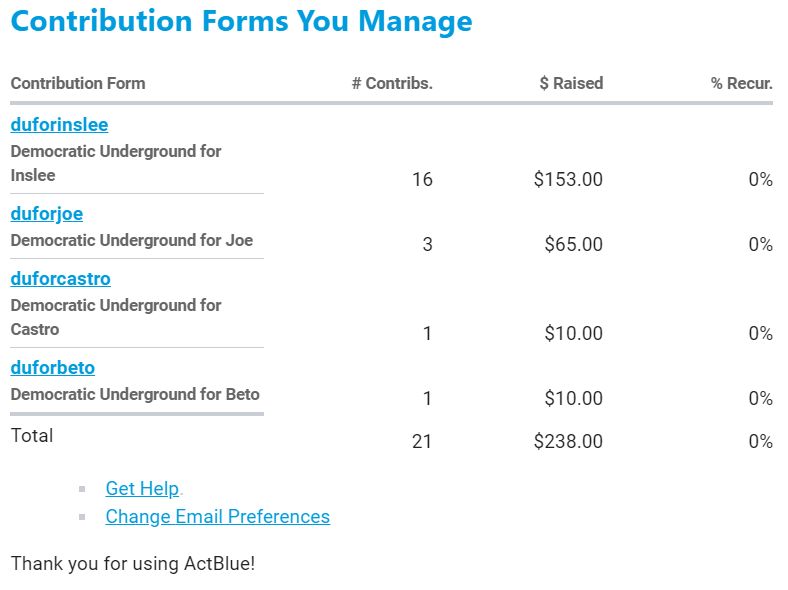Click the Contribution Forms You Manage heading
The height and width of the screenshot is (590, 788).
pos(241,22)
